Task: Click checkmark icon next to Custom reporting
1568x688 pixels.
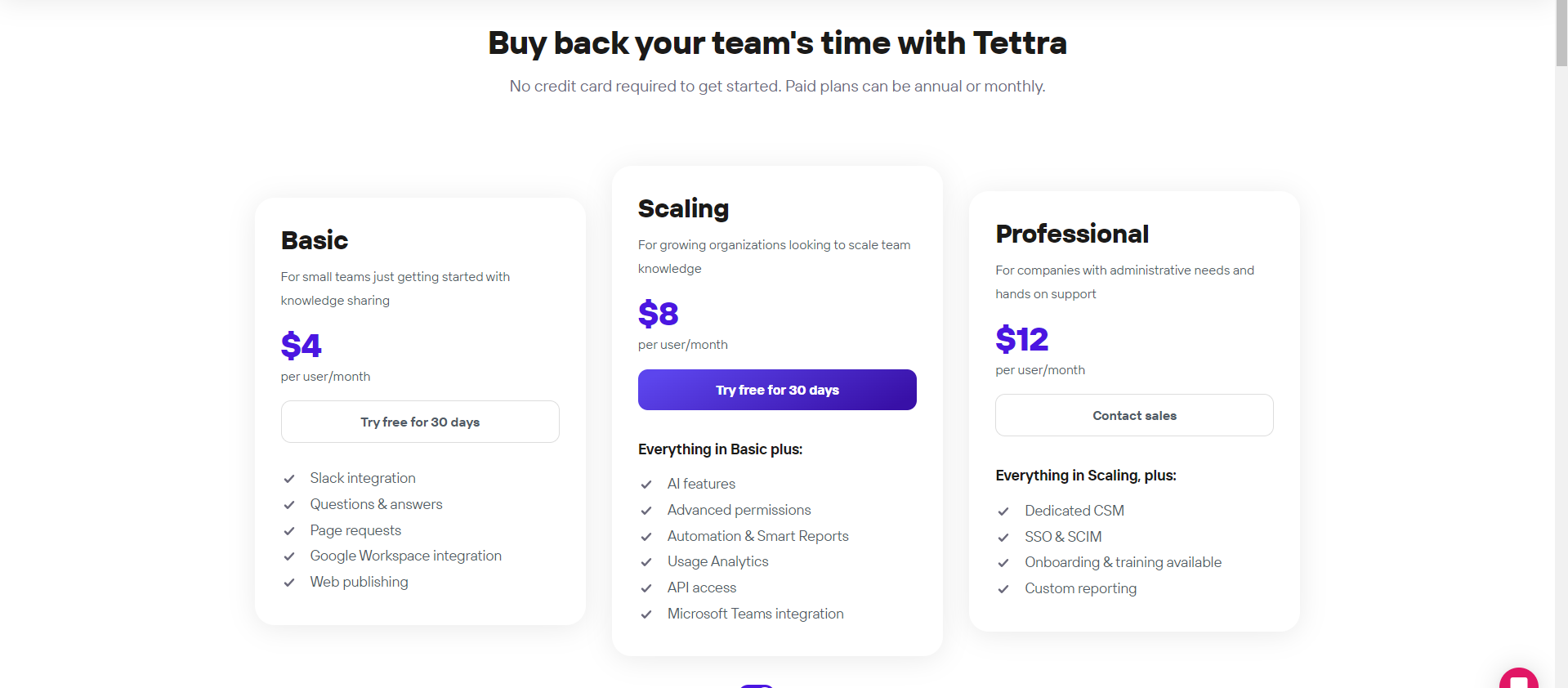Action: (x=1003, y=589)
